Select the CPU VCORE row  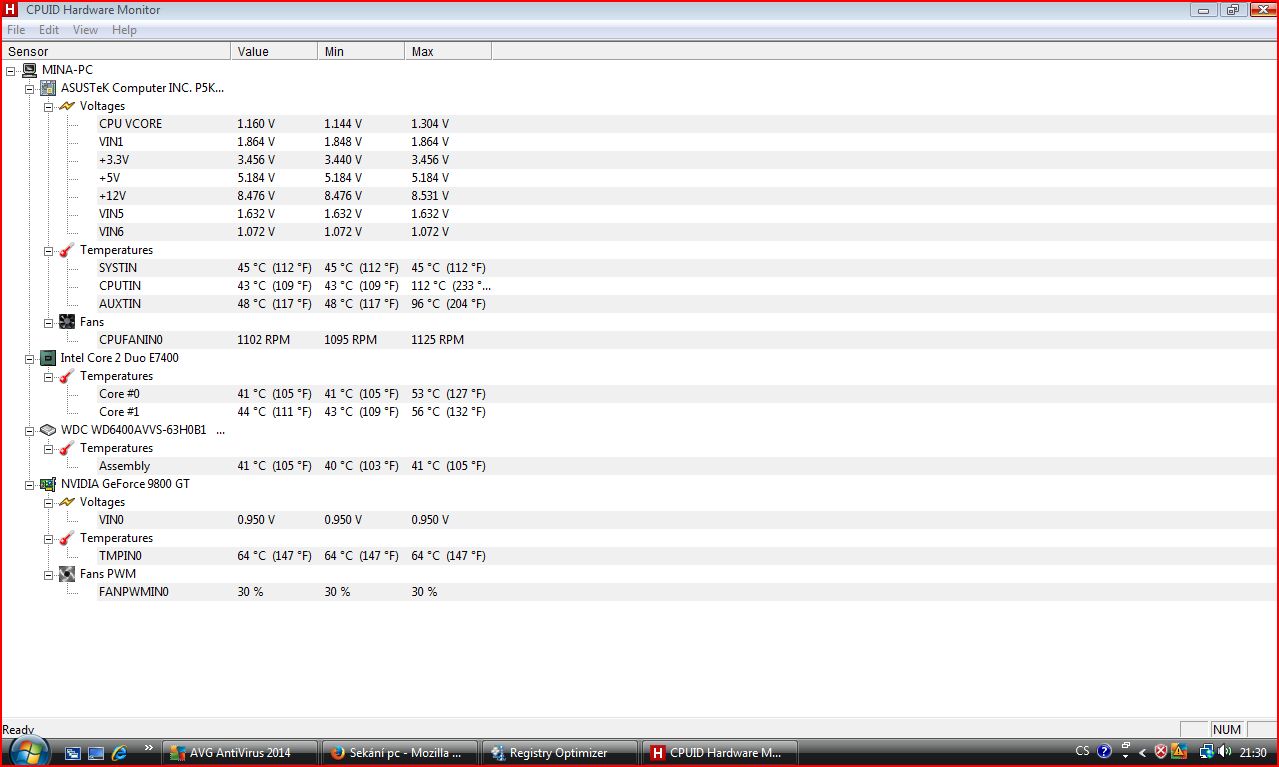click(x=130, y=124)
